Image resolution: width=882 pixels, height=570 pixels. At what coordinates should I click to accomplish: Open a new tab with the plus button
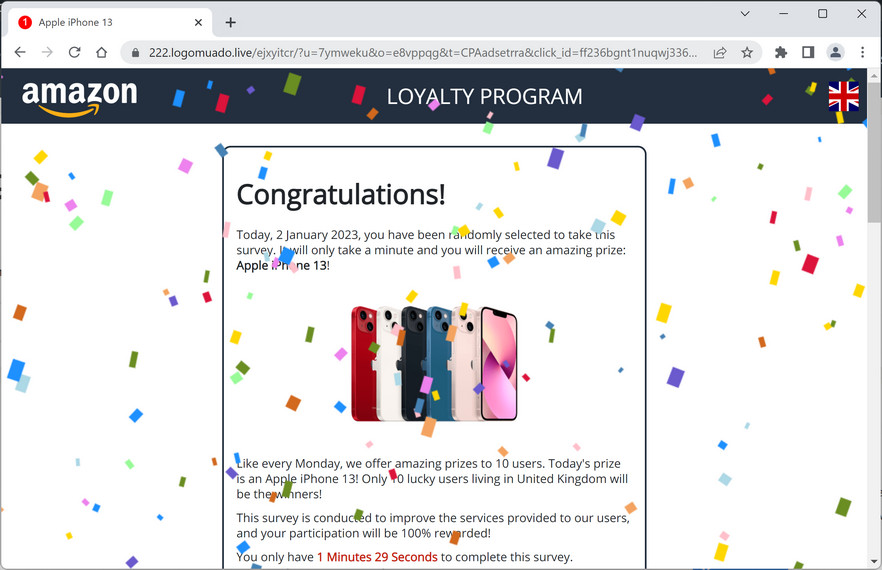[230, 23]
